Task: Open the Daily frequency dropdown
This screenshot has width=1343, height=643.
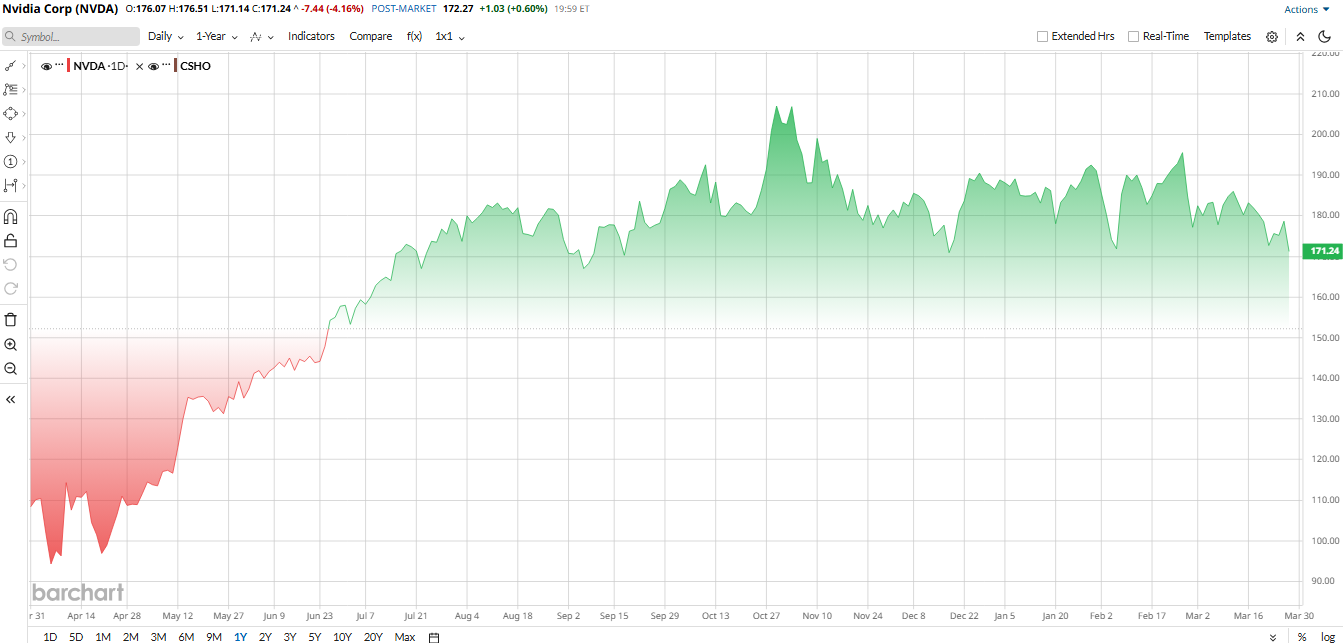Action: [x=166, y=36]
